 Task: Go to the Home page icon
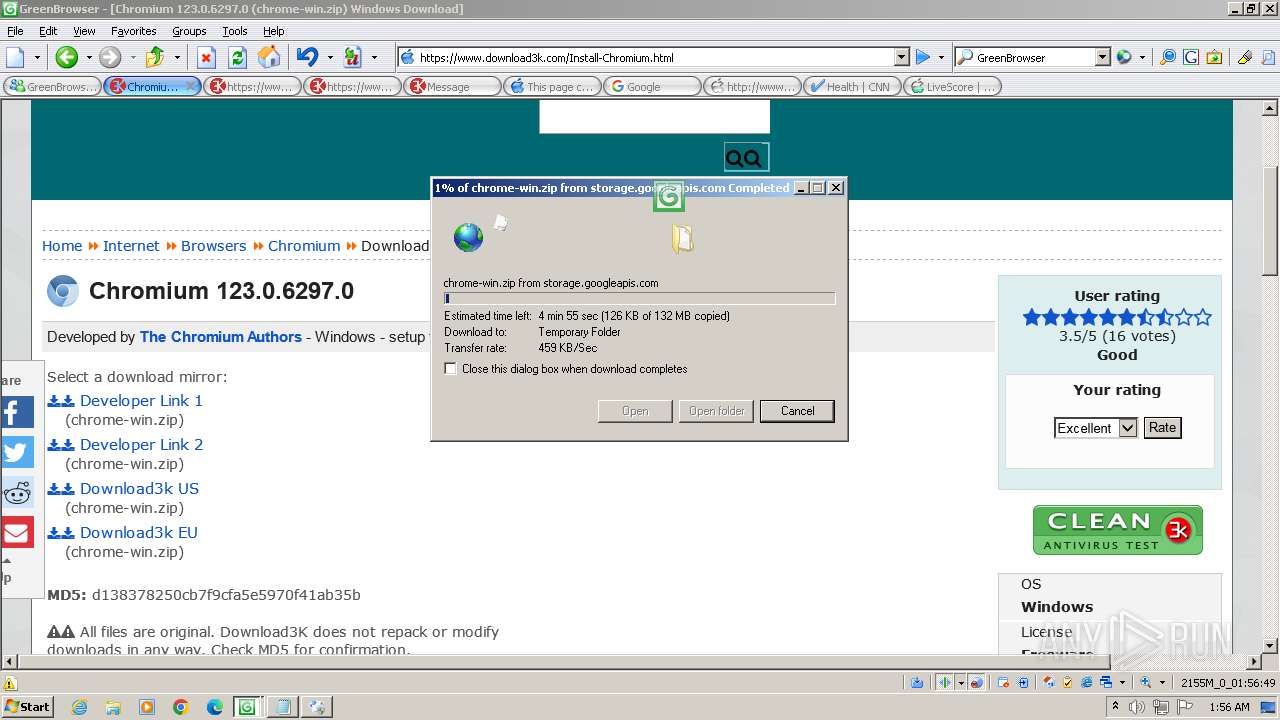pos(269,57)
